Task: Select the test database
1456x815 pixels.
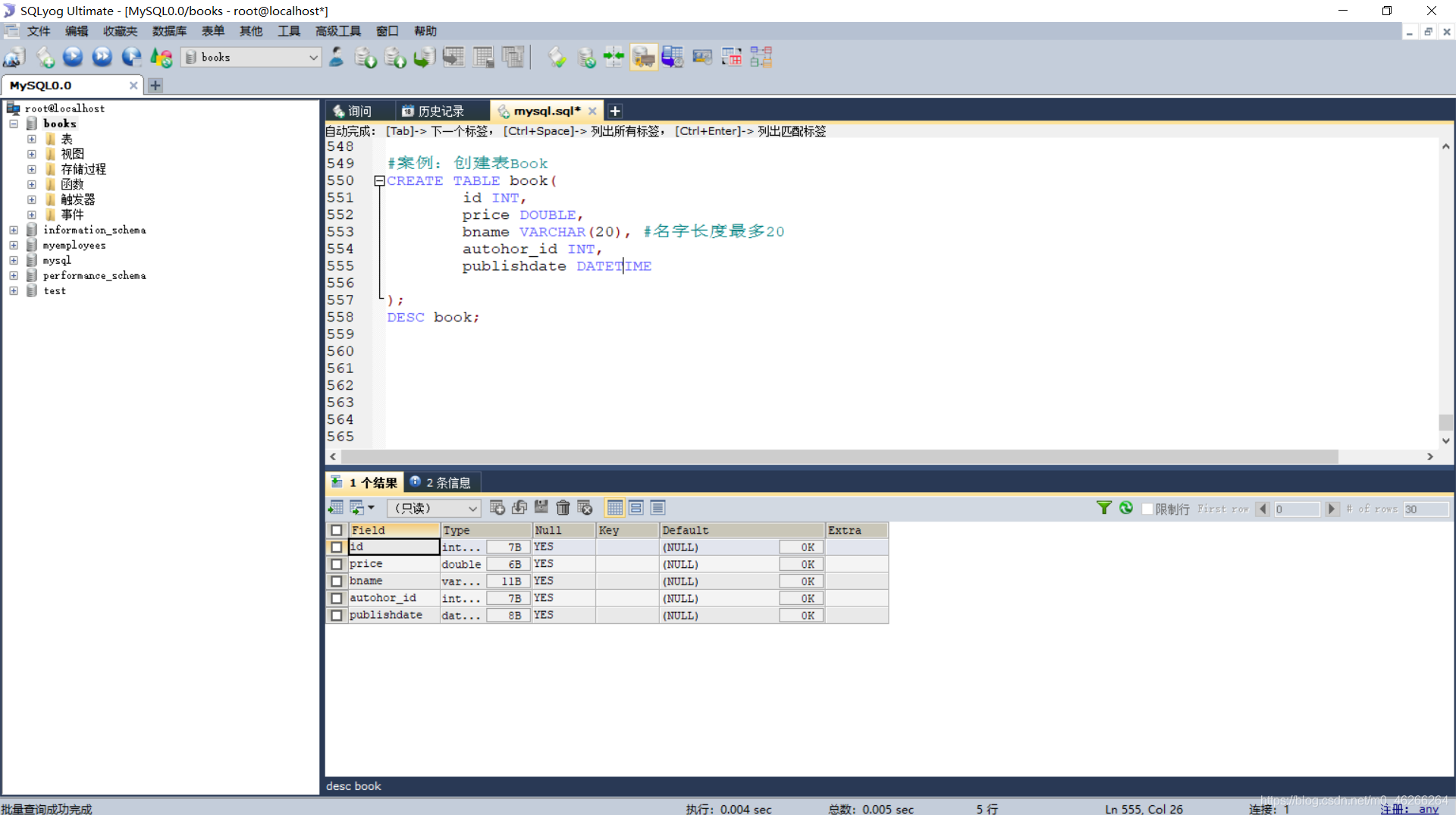Action: click(55, 290)
